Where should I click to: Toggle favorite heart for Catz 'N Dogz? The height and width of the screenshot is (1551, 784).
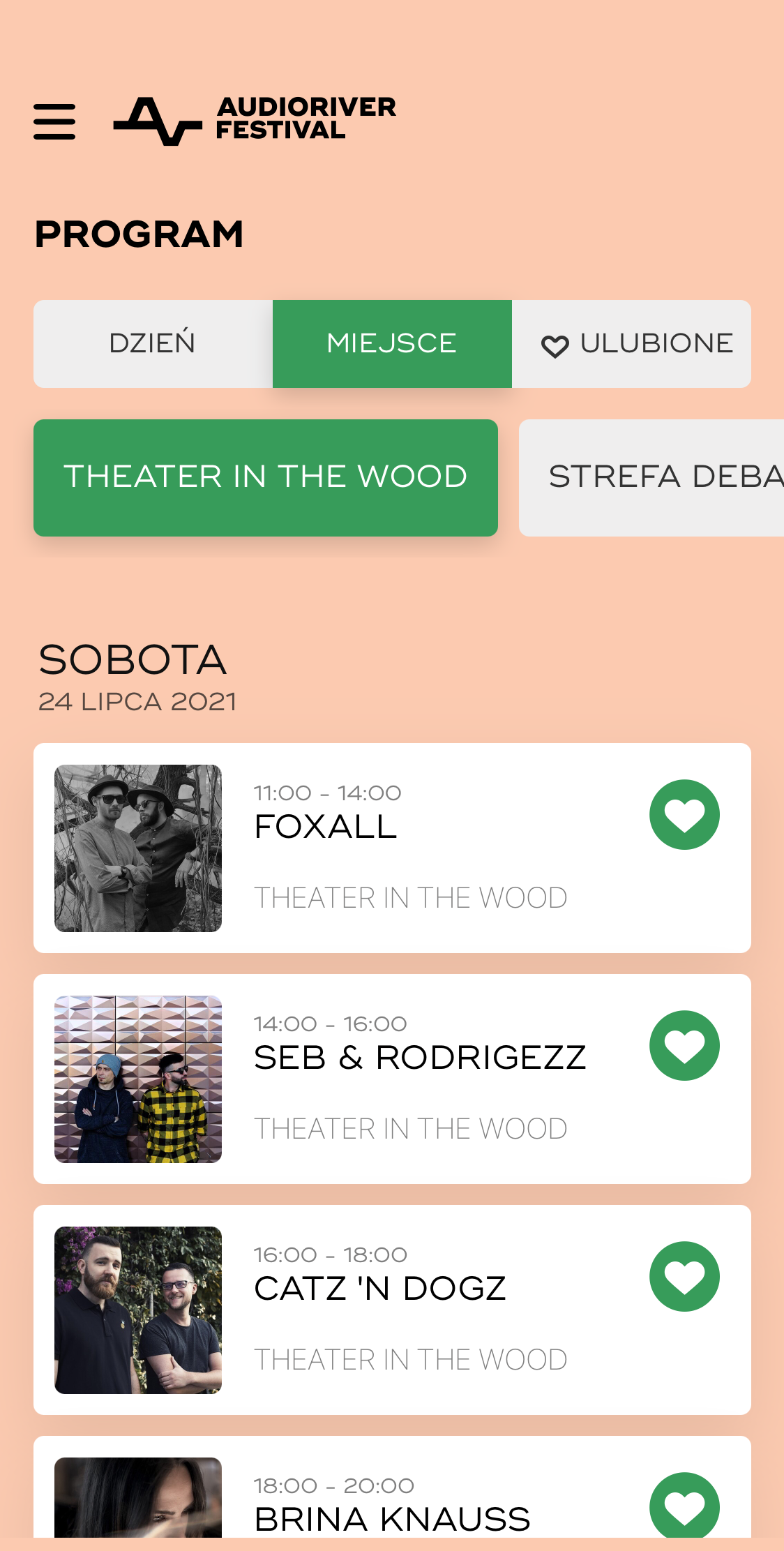click(684, 1276)
